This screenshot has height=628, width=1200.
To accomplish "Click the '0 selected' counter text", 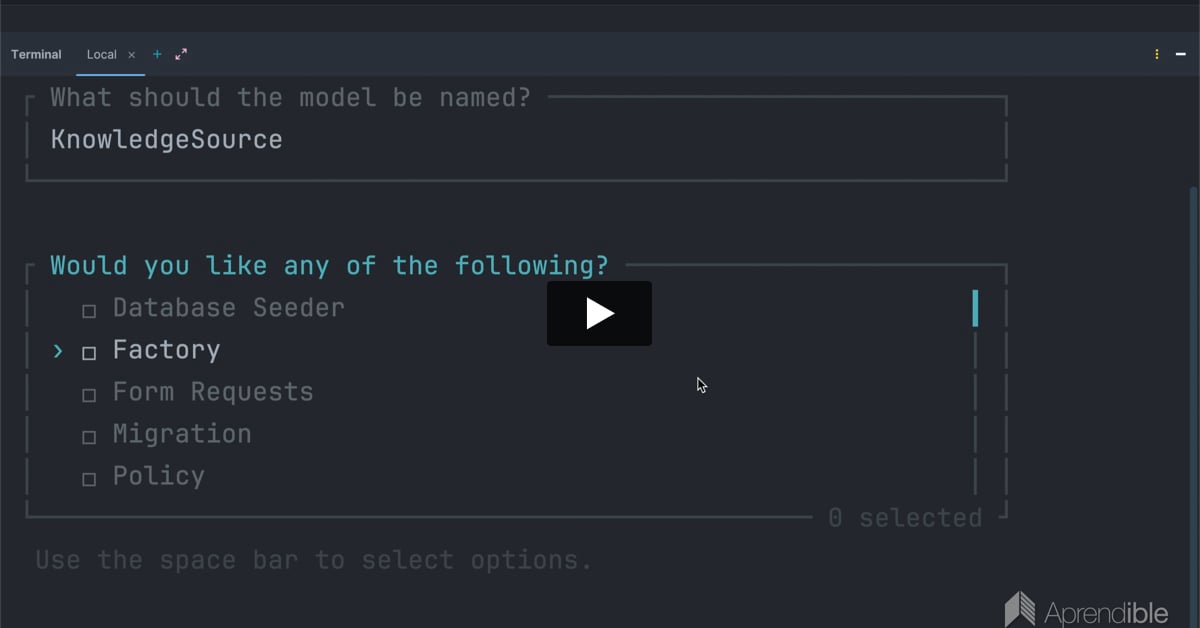I will pos(905,518).
